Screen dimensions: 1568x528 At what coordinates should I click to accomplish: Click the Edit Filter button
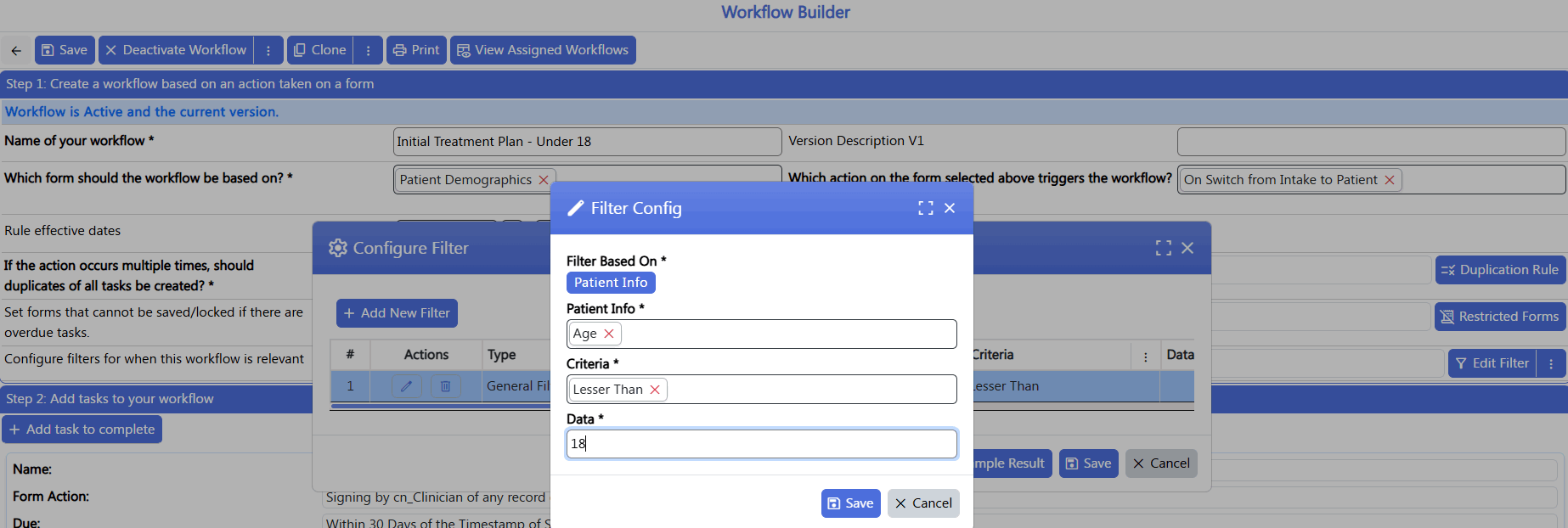pyautogui.click(x=1492, y=363)
